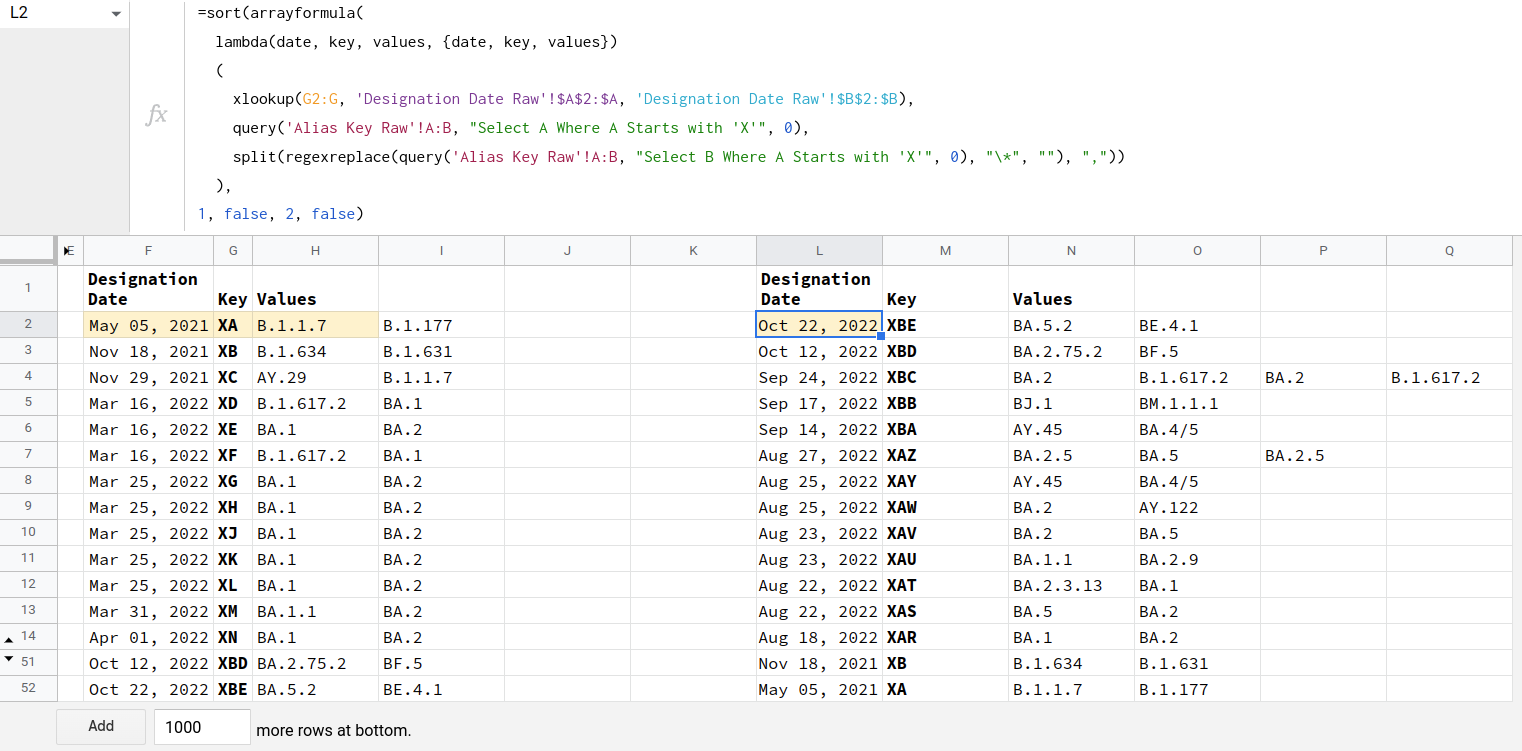The height and width of the screenshot is (751, 1522).
Task: Click BA.2.3.13 cell
Action: pos(1071,585)
